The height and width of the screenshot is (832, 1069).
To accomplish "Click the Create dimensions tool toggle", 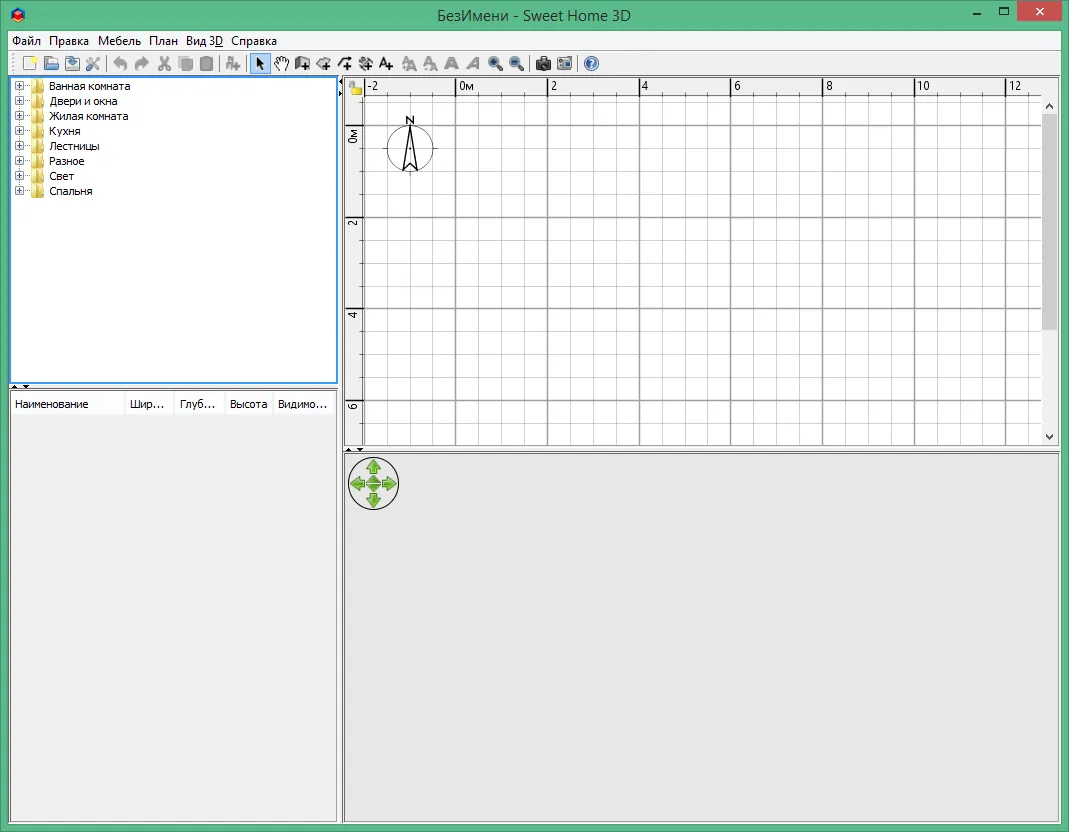I will [x=365, y=63].
